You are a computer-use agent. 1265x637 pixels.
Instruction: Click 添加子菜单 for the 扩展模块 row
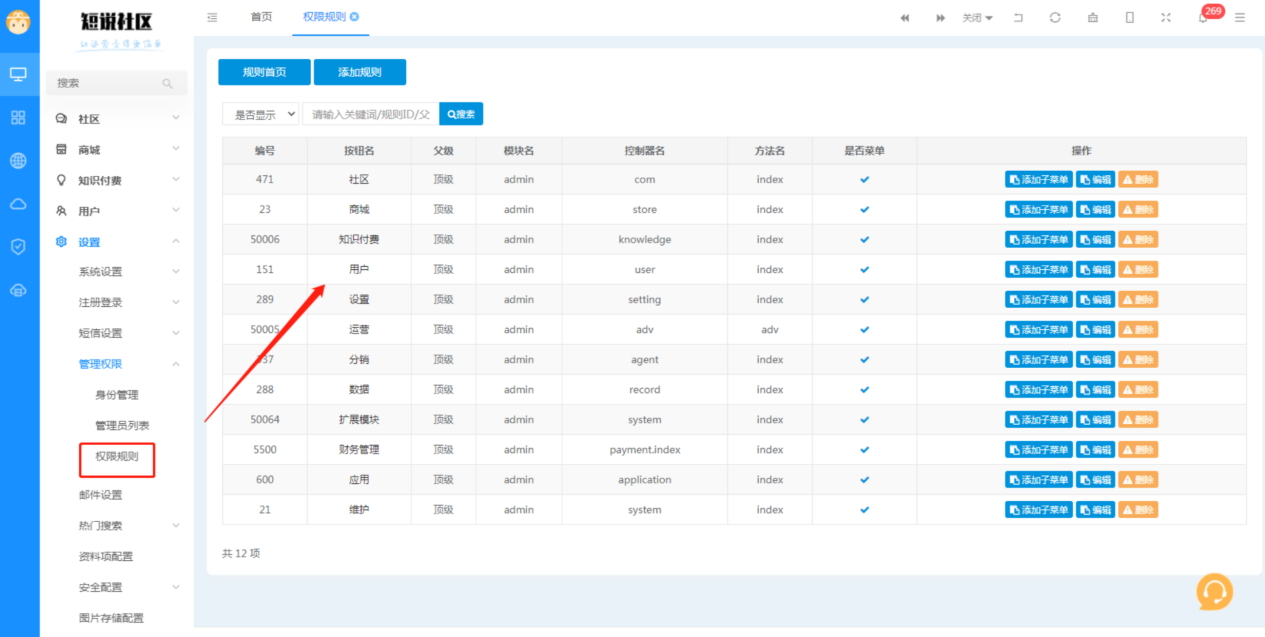click(1038, 420)
